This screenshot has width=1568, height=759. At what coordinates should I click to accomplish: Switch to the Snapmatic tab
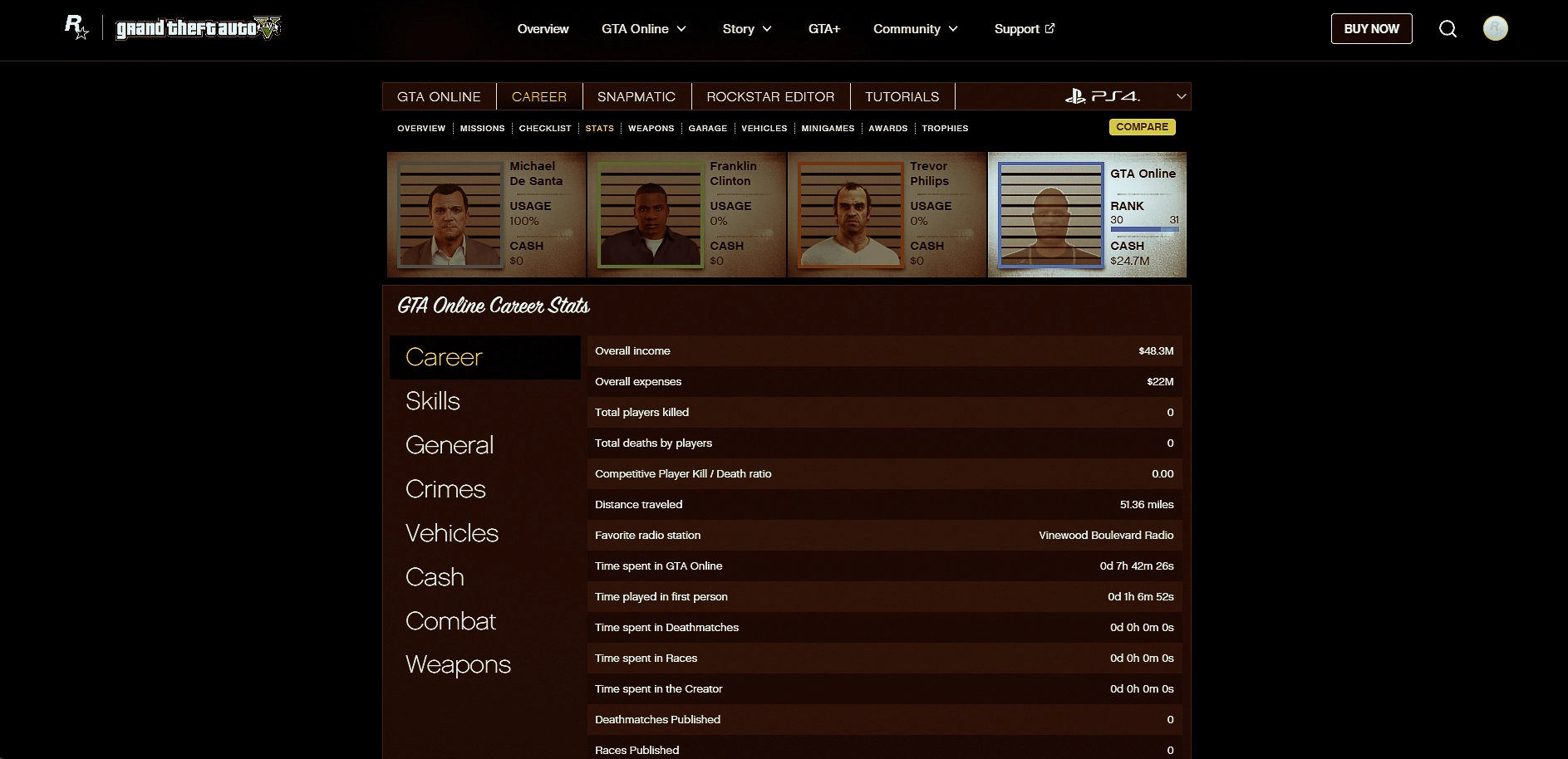tap(636, 96)
